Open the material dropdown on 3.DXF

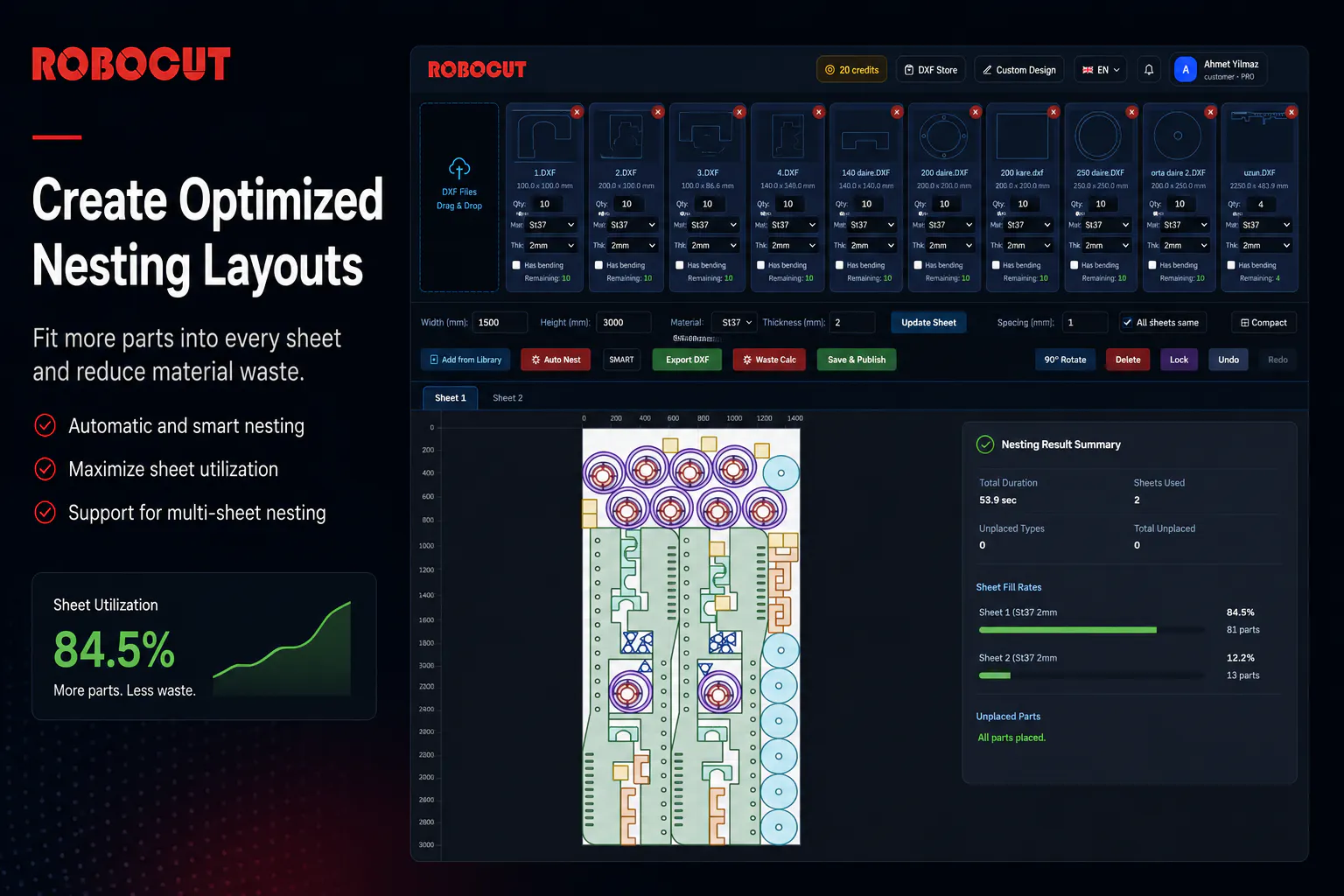pyautogui.click(x=713, y=225)
